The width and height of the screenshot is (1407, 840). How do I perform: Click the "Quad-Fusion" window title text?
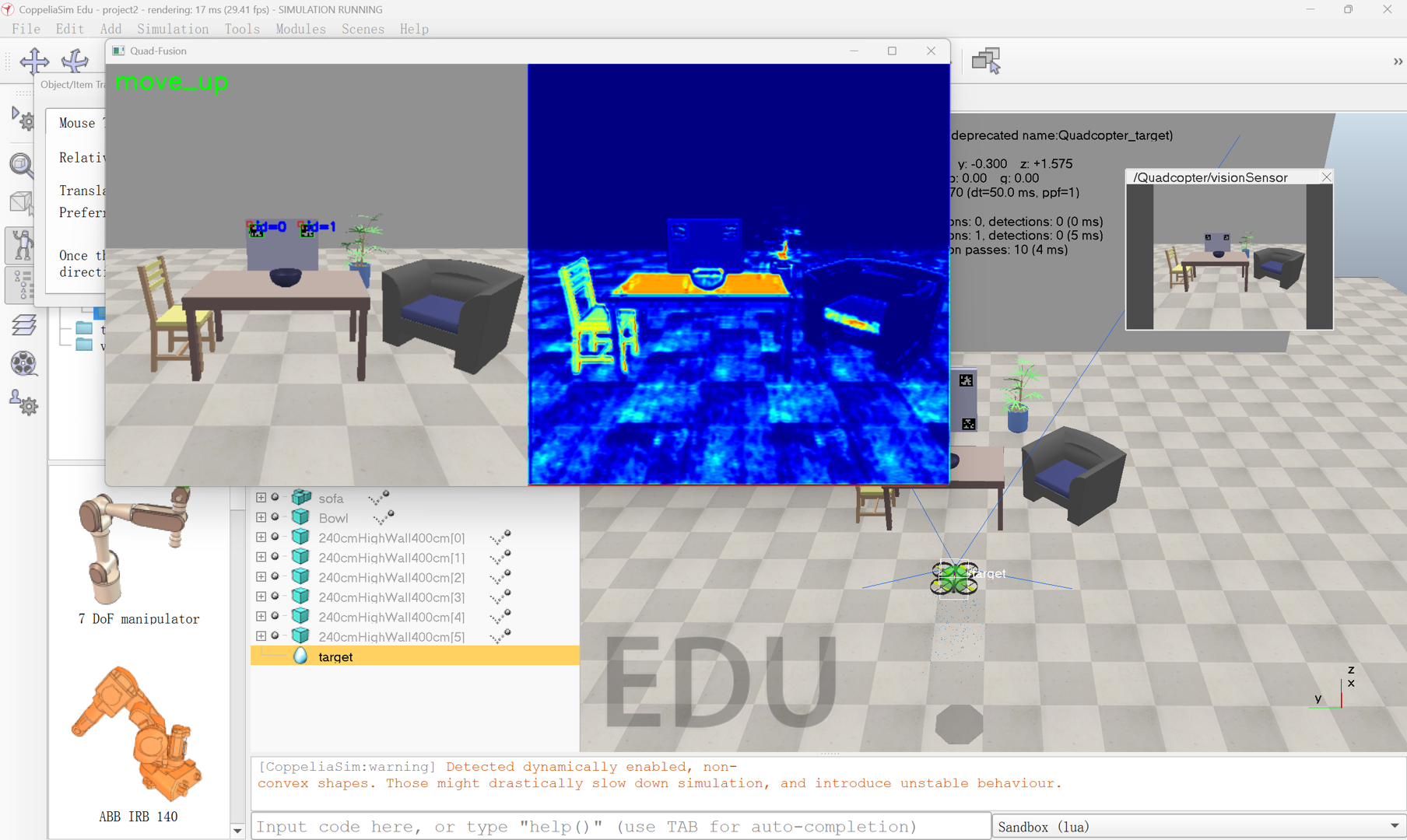pos(158,51)
